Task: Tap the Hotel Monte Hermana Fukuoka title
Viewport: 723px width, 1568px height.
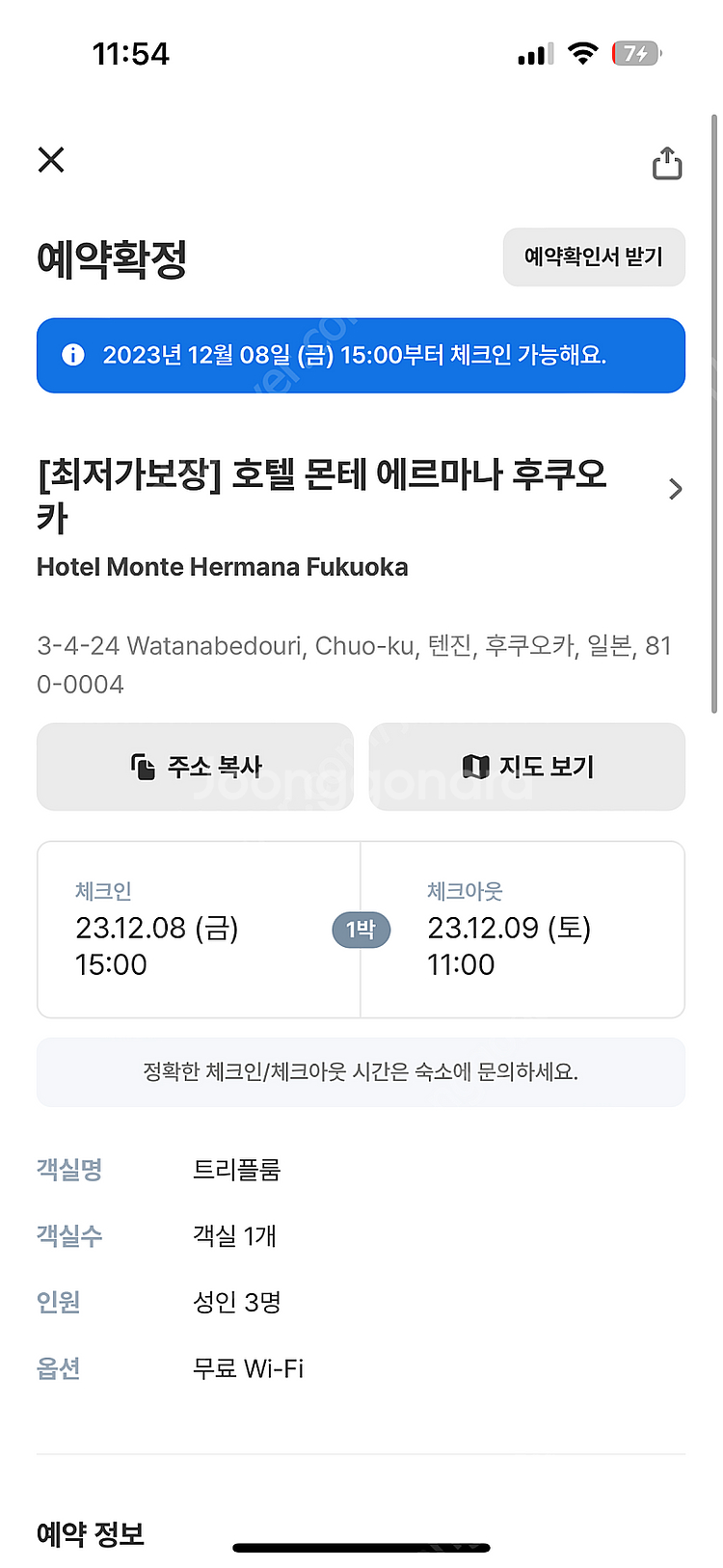Action: click(223, 567)
